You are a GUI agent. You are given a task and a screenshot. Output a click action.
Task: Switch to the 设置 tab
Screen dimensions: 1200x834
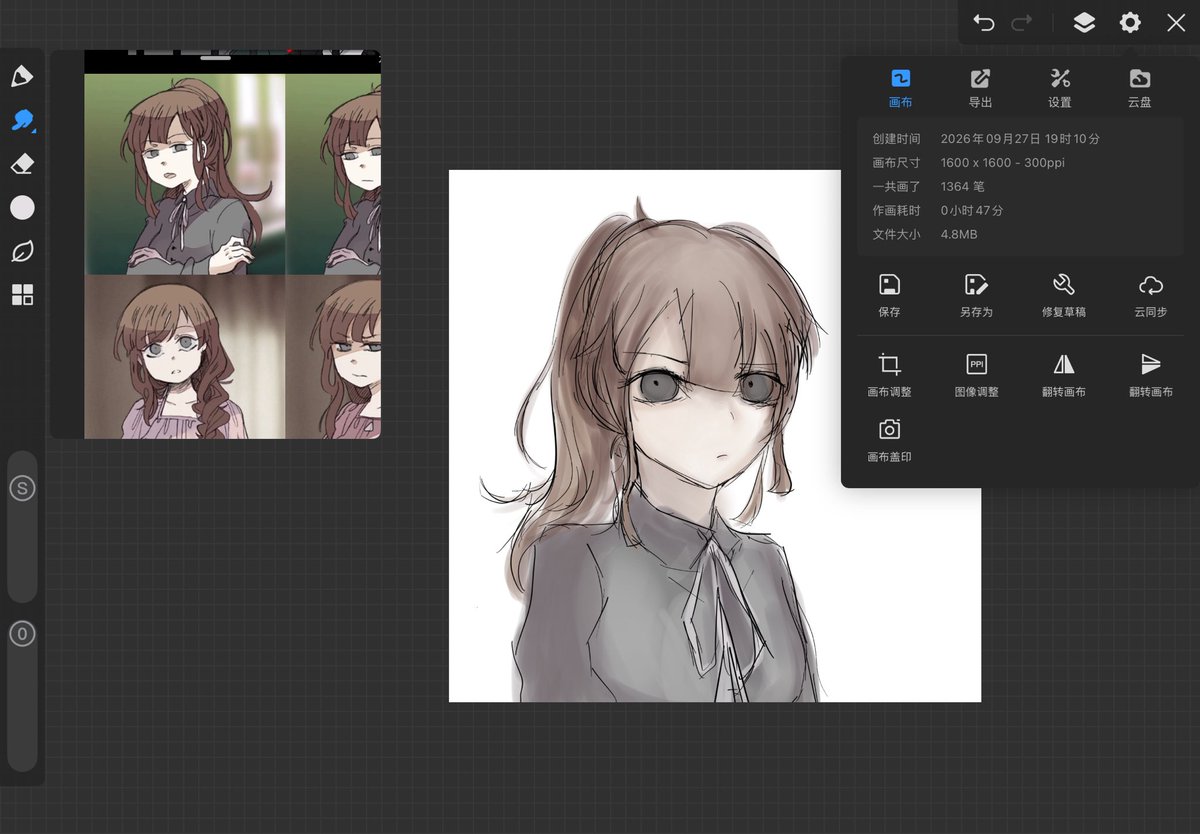pyautogui.click(x=1060, y=88)
